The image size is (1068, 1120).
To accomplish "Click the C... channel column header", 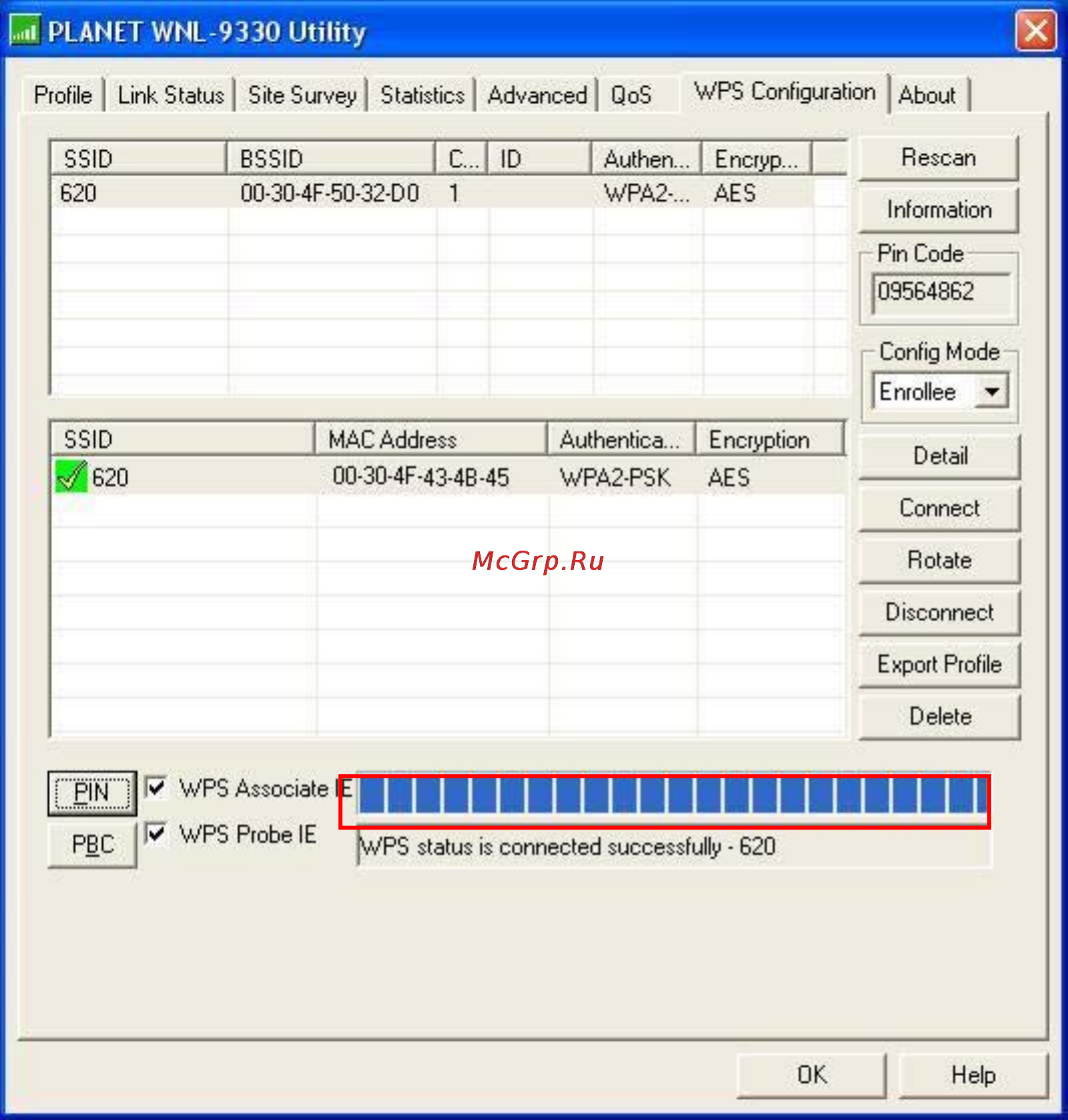I will [462, 159].
